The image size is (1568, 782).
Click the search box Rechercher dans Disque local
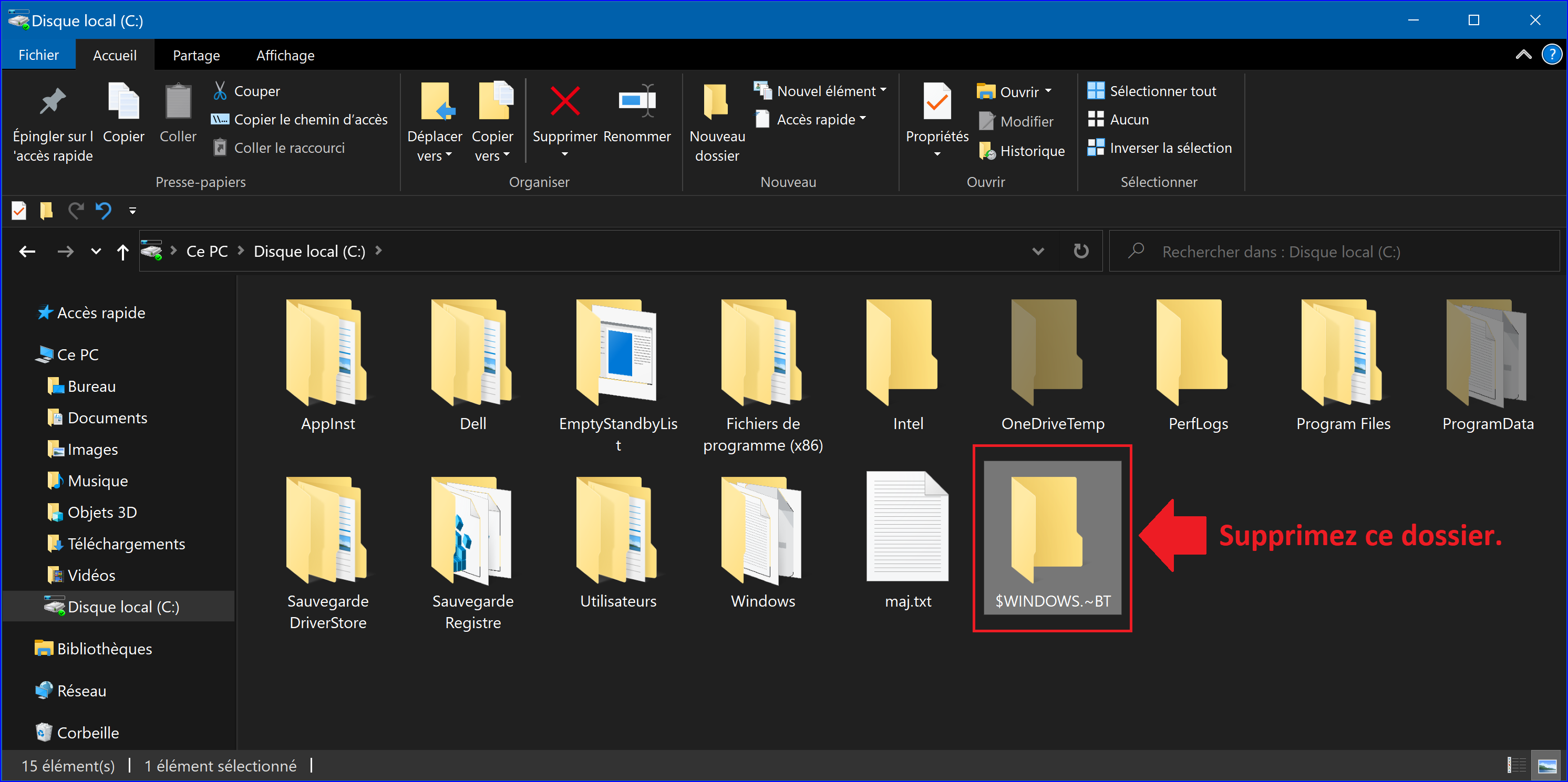(x=1333, y=252)
